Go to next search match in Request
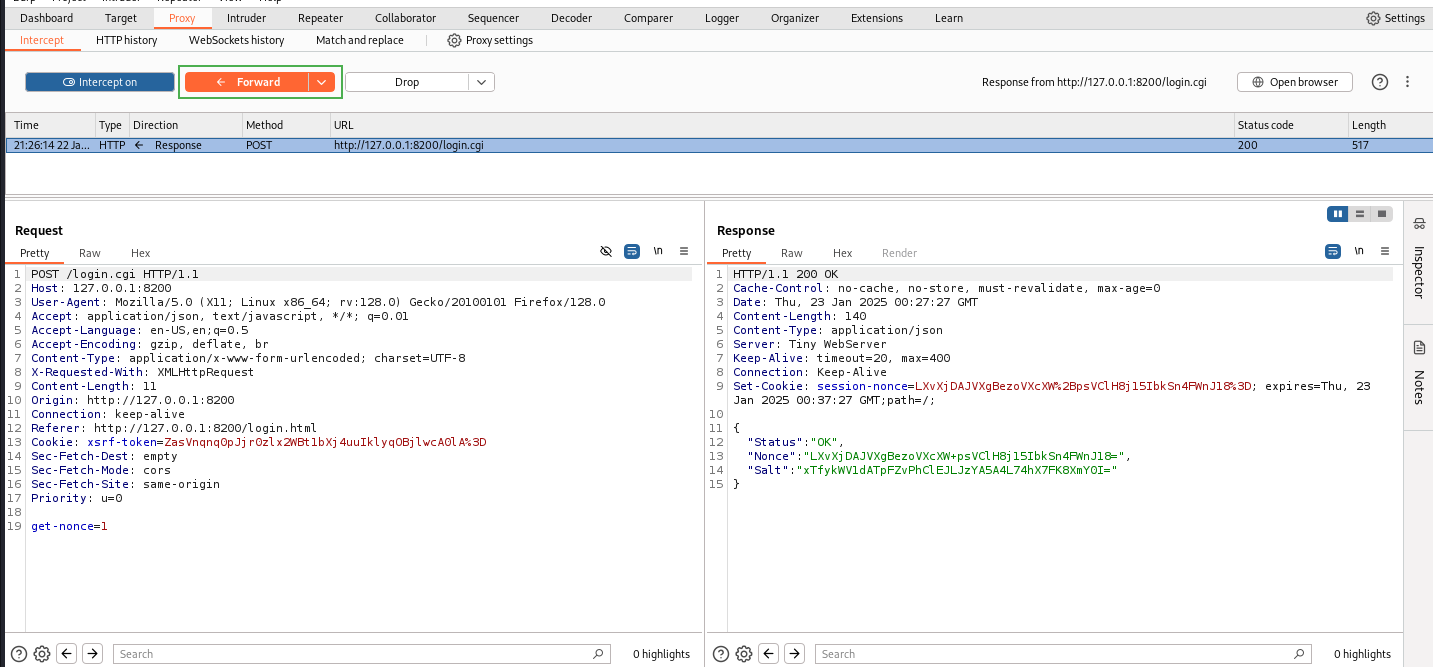The width and height of the screenshot is (1433, 667). [x=92, y=654]
